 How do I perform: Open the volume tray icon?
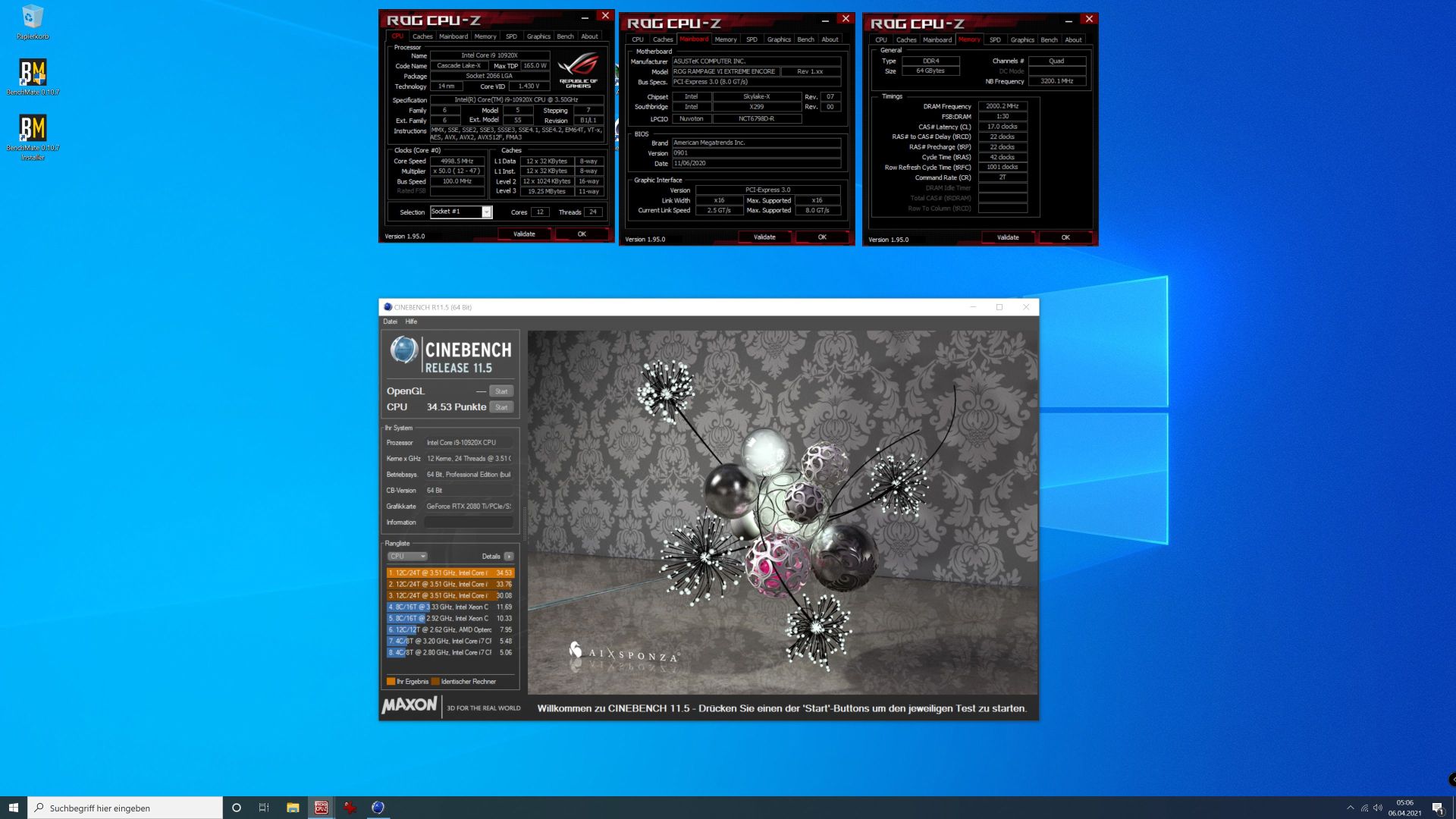pos(1378,808)
